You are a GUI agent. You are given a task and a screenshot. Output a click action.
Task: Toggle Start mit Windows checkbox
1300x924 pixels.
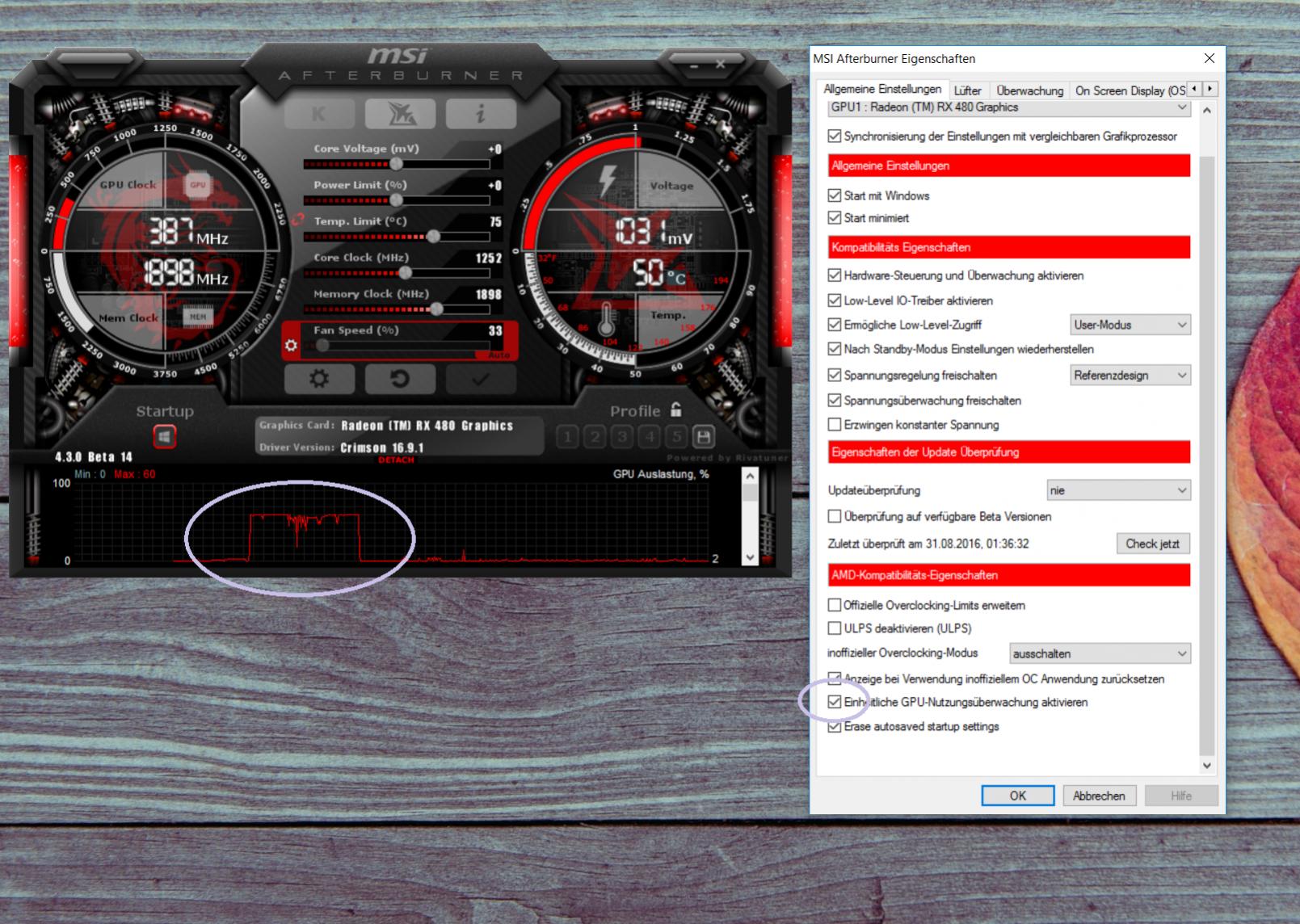[x=835, y=195]
